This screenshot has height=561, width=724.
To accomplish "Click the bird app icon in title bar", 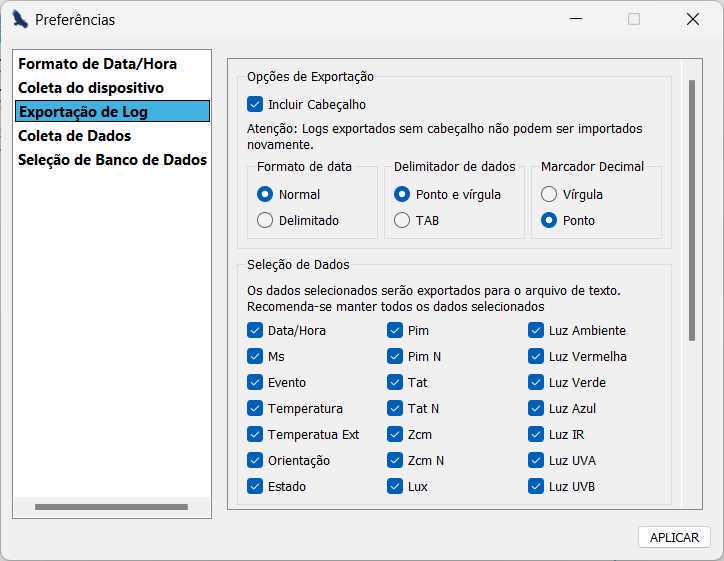I will coord(20,19).
